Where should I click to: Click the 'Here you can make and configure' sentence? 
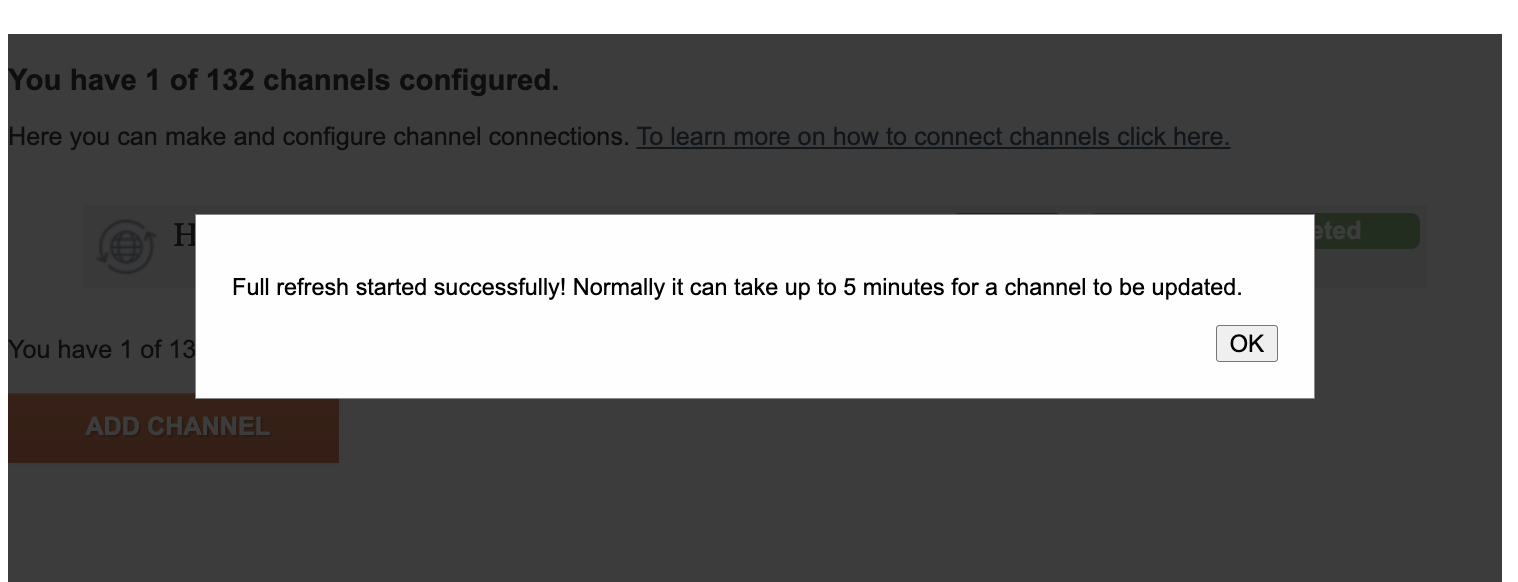click(x=319, y=136)
